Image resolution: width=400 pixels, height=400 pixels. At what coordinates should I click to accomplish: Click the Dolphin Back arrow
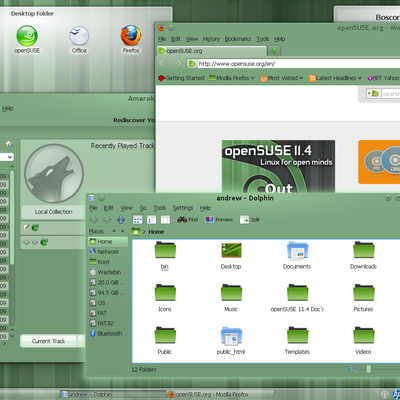tap(94, 219)
